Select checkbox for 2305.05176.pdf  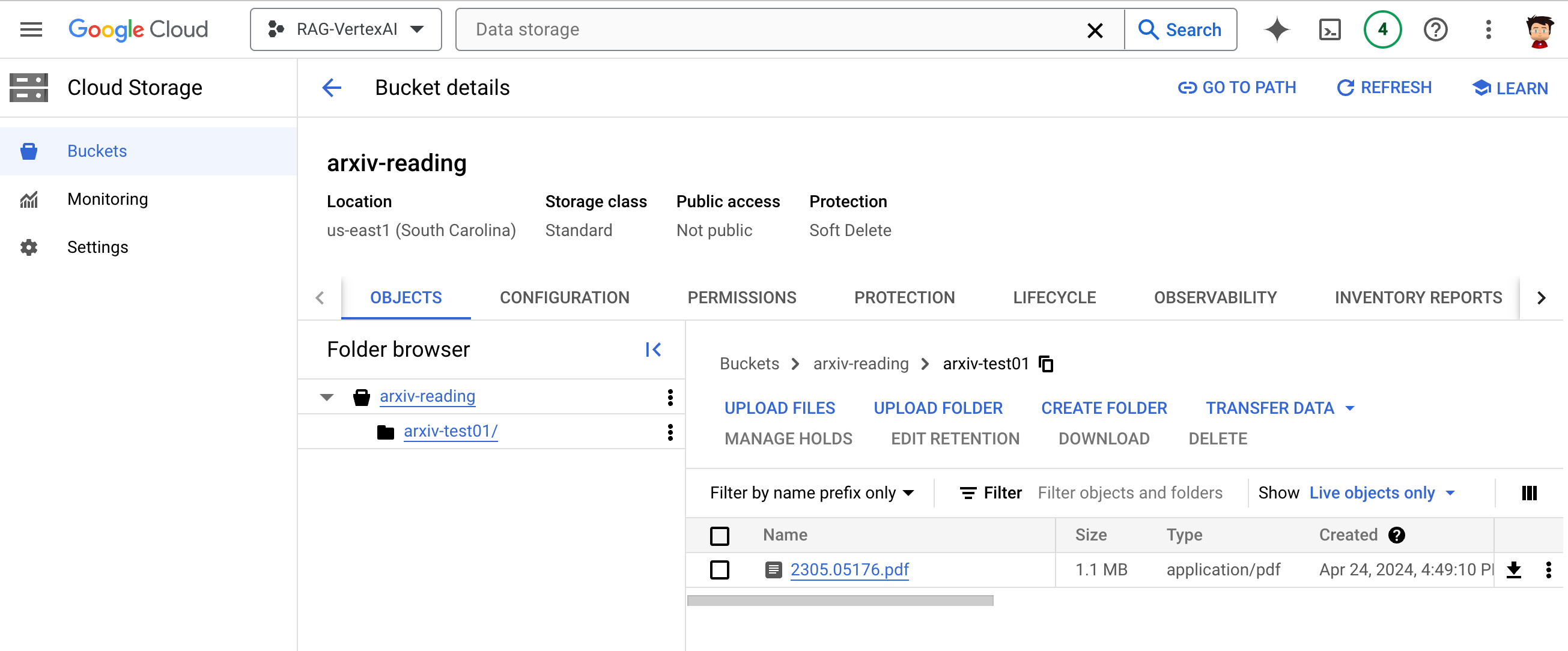click(x=720, y=570)
